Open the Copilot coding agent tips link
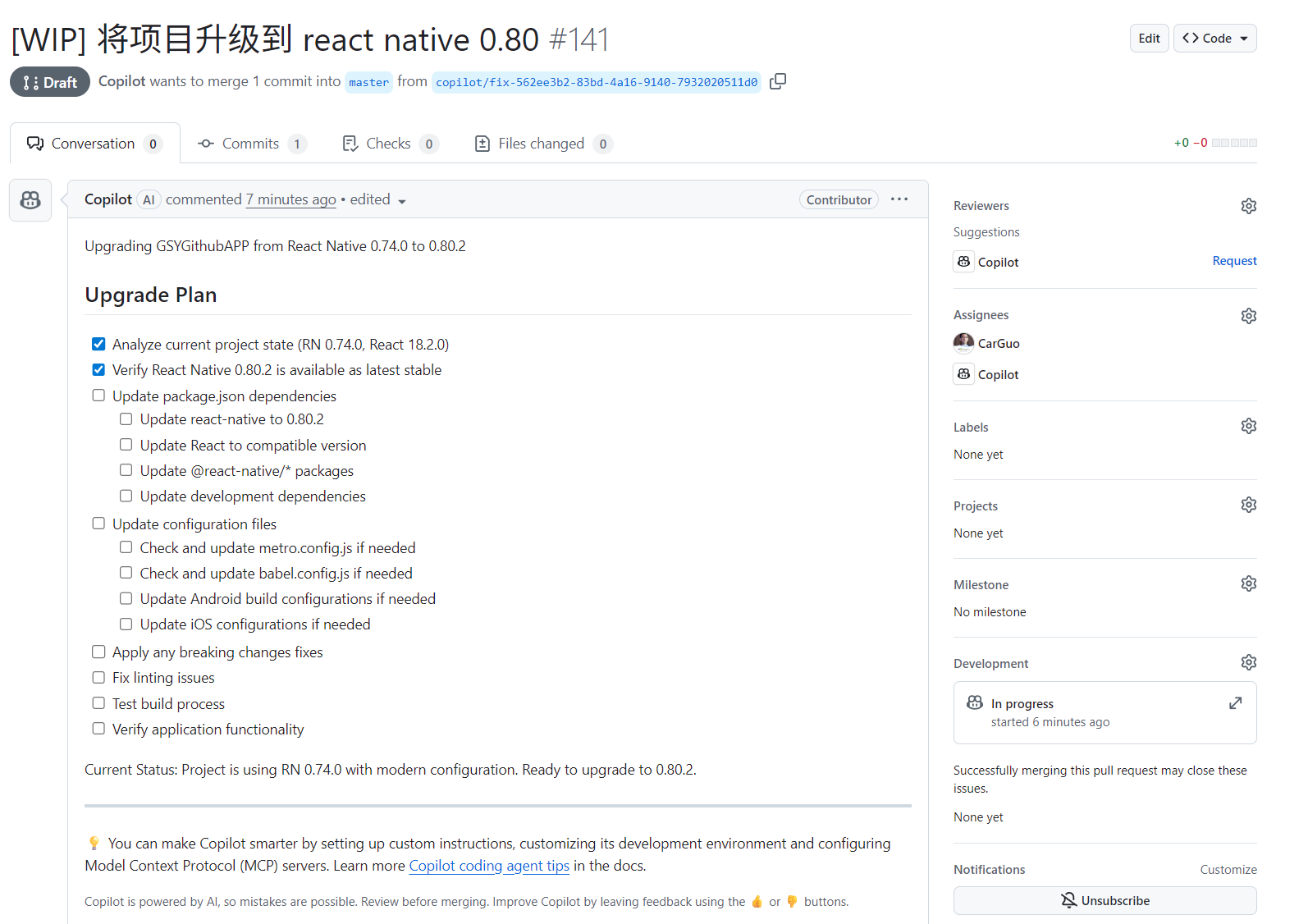The width and height of the screenshot is (1308, 924). point(489,866)
